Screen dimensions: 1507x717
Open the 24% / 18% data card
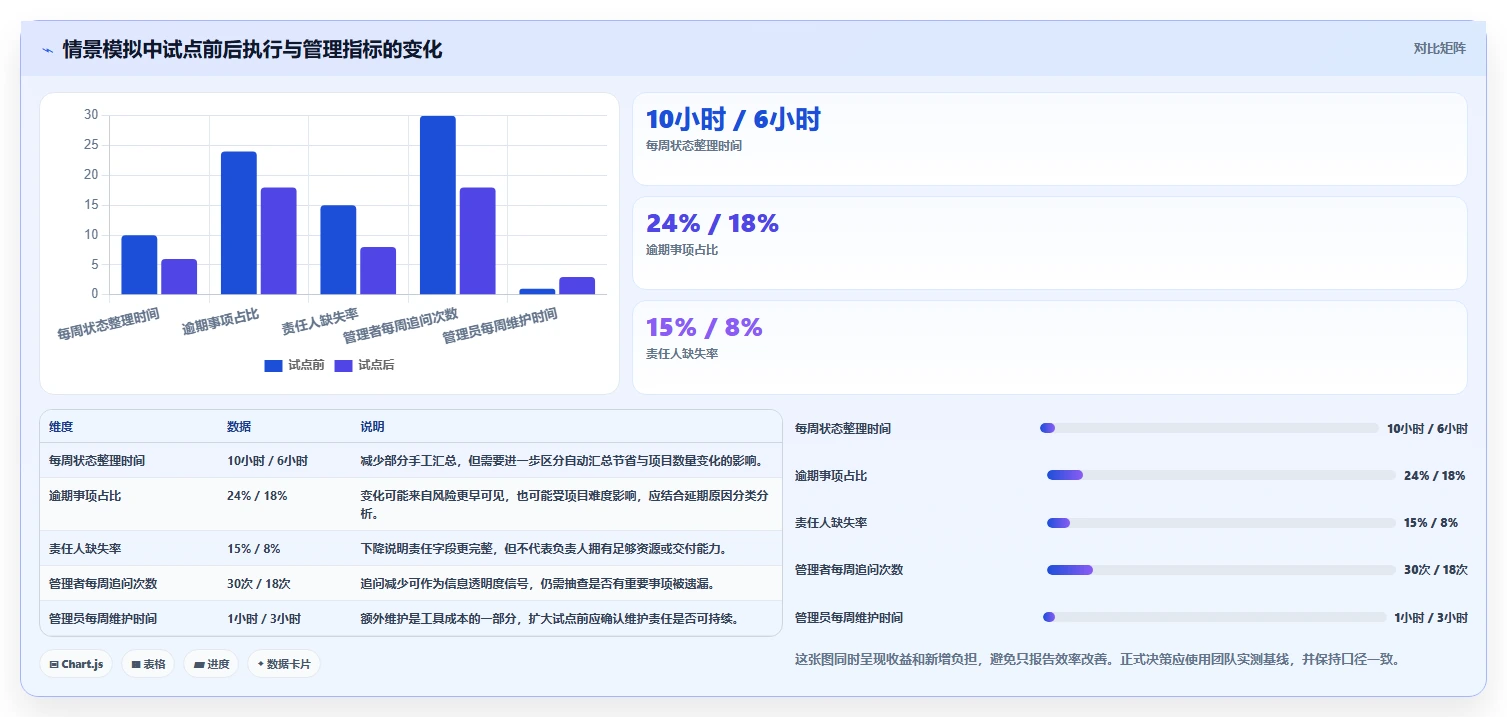click(1050, 243)
